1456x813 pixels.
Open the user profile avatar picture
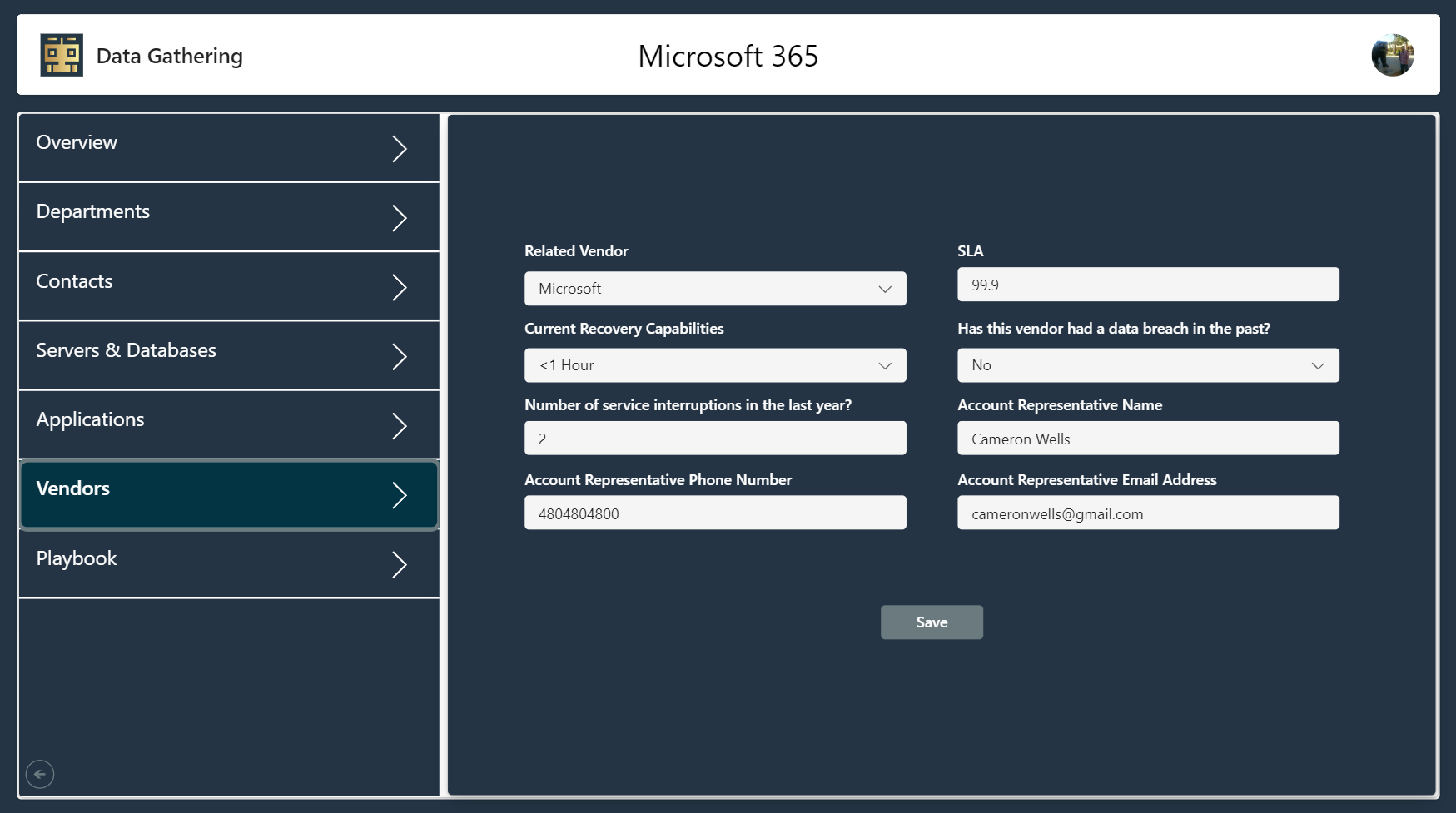click(1393, 55)
